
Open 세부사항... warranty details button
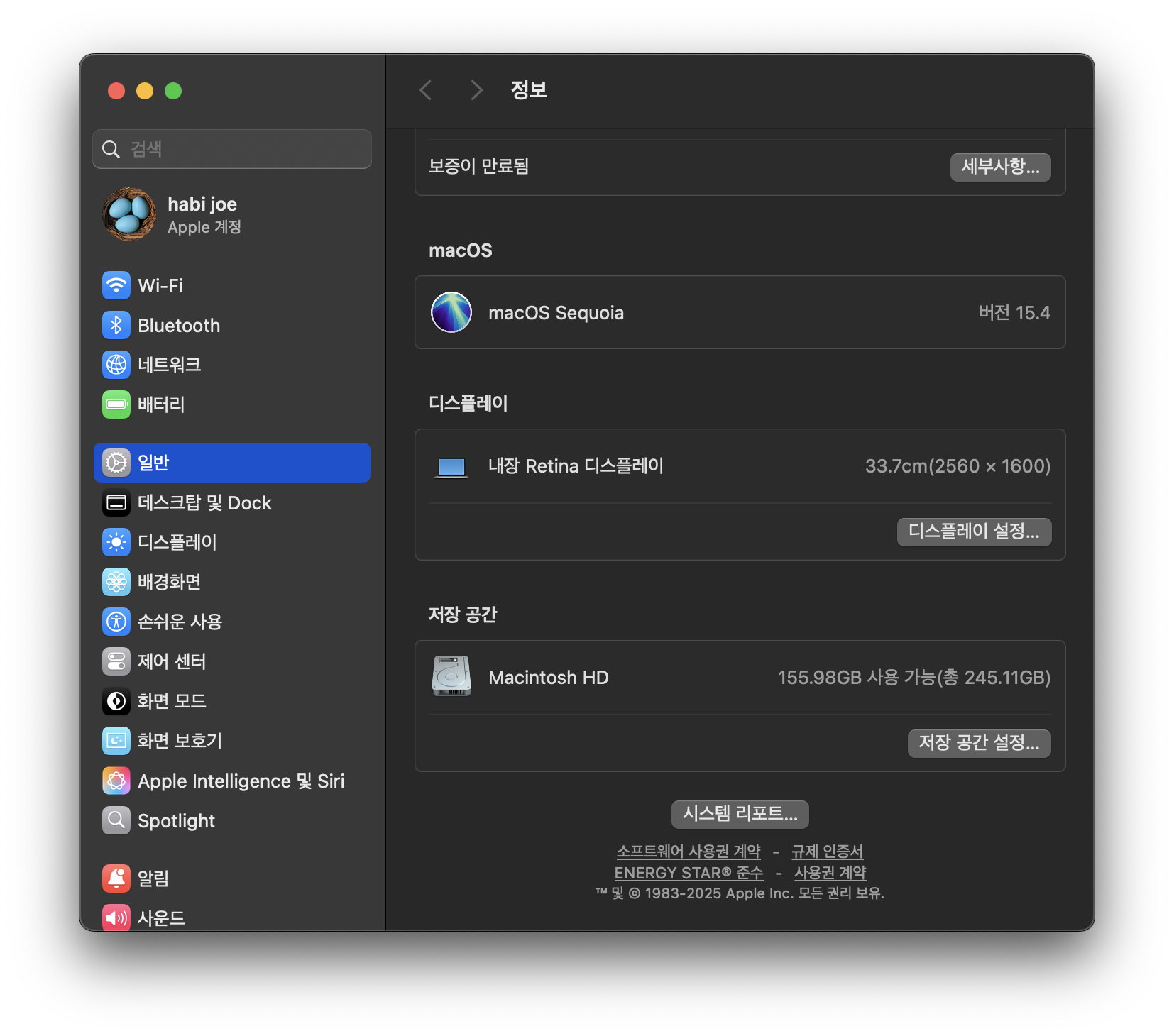coord(1001,167)
